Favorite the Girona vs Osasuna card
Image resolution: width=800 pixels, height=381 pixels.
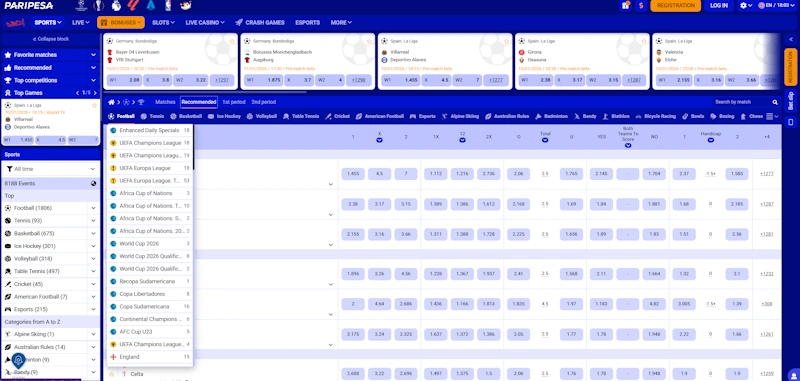click(x=644, y=41)
